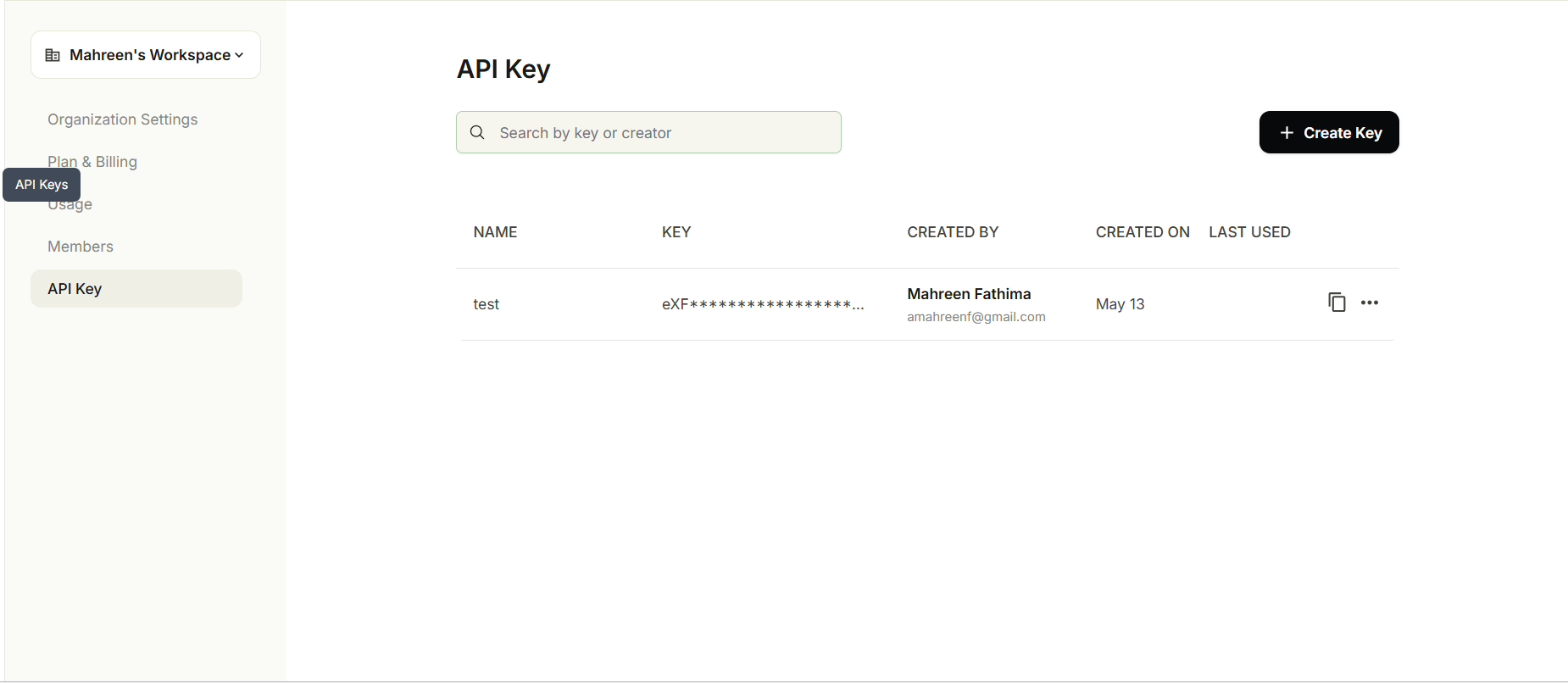Click the CREATED ON column header
This screenshot has height=683, width=1568.
[1143, 232]
